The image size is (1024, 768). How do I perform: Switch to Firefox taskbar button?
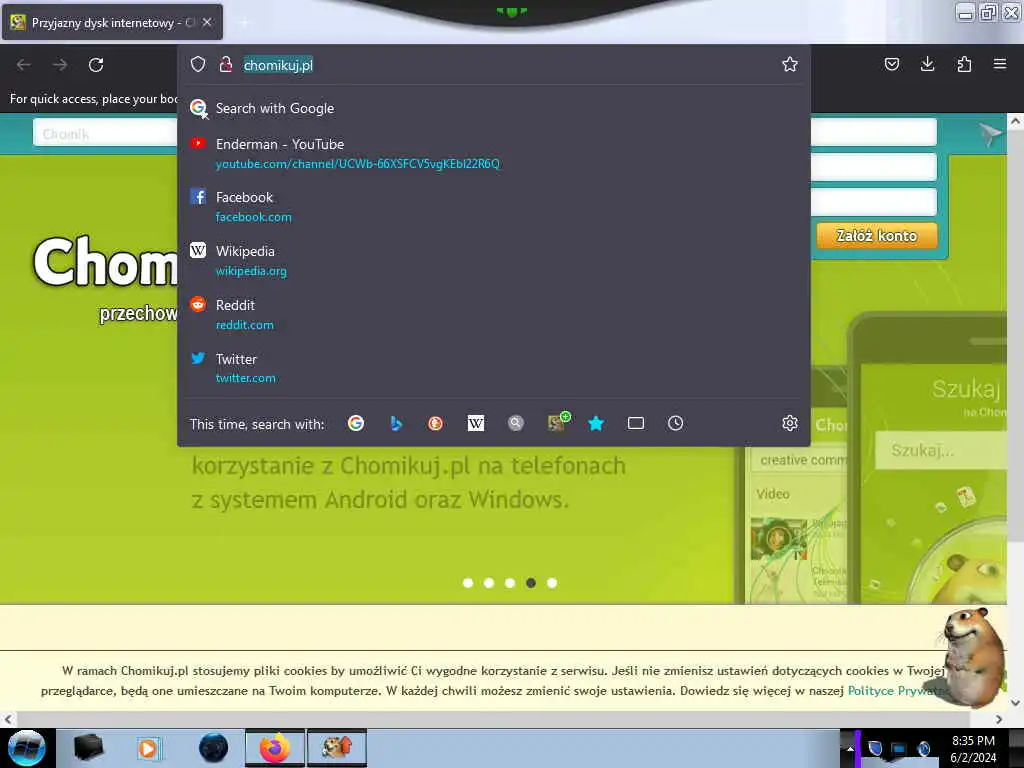[275, 748]
